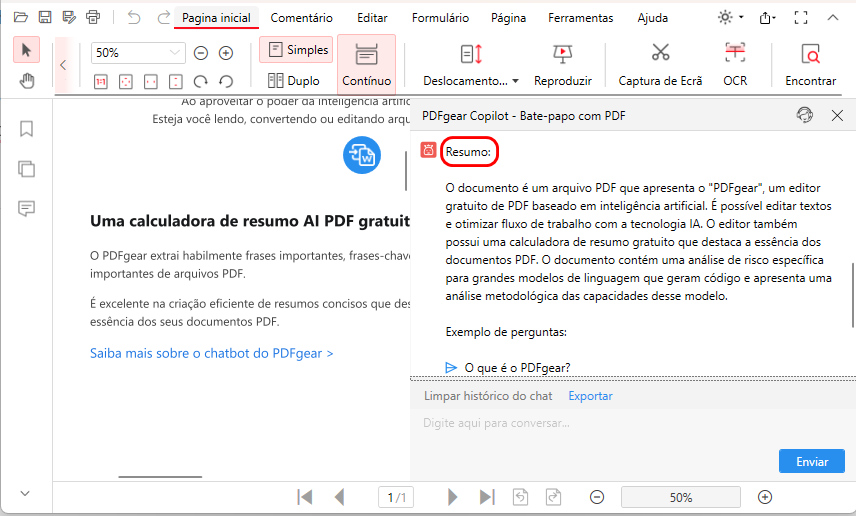Save the document with the diskette icon
Screen dimensions: 856x516
[x=45, y=17]
